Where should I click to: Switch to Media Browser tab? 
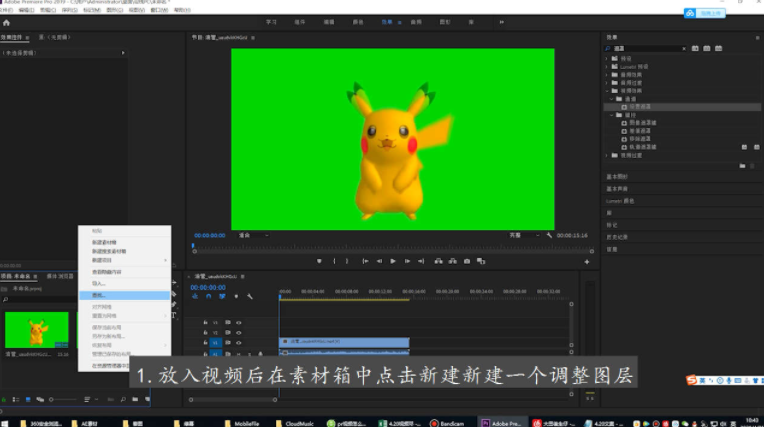point(60,276)
